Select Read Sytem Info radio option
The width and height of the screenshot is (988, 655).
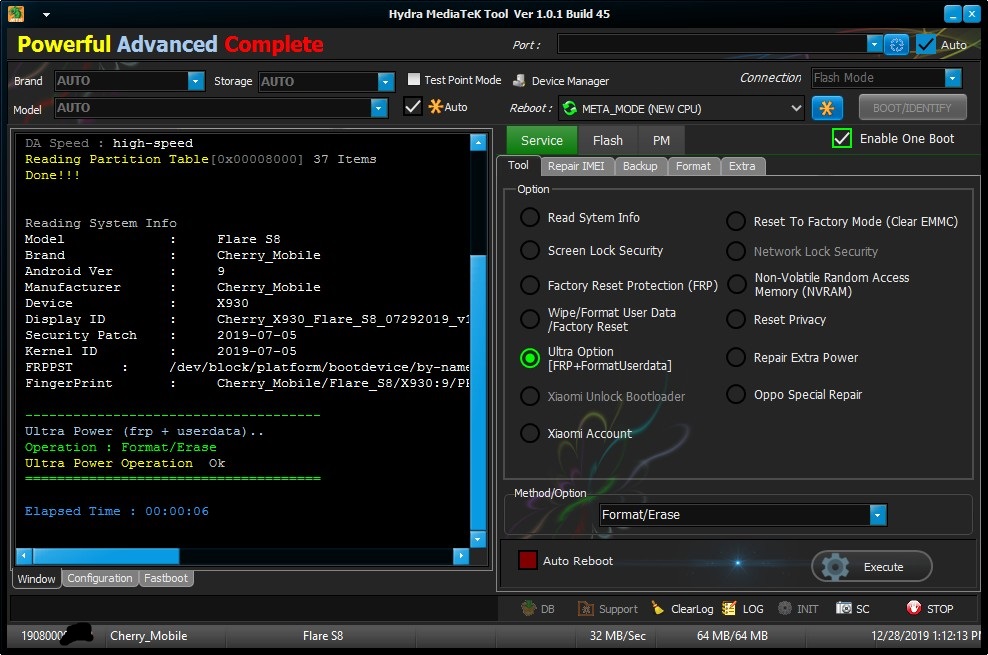(x=530, y=217)
